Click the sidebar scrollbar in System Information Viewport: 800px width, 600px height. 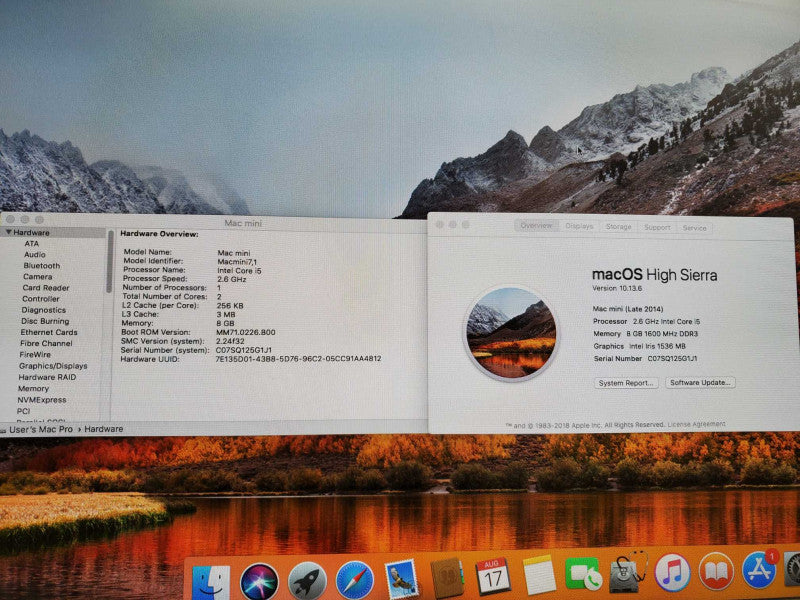pyautogui.click(x=109, y=261)
